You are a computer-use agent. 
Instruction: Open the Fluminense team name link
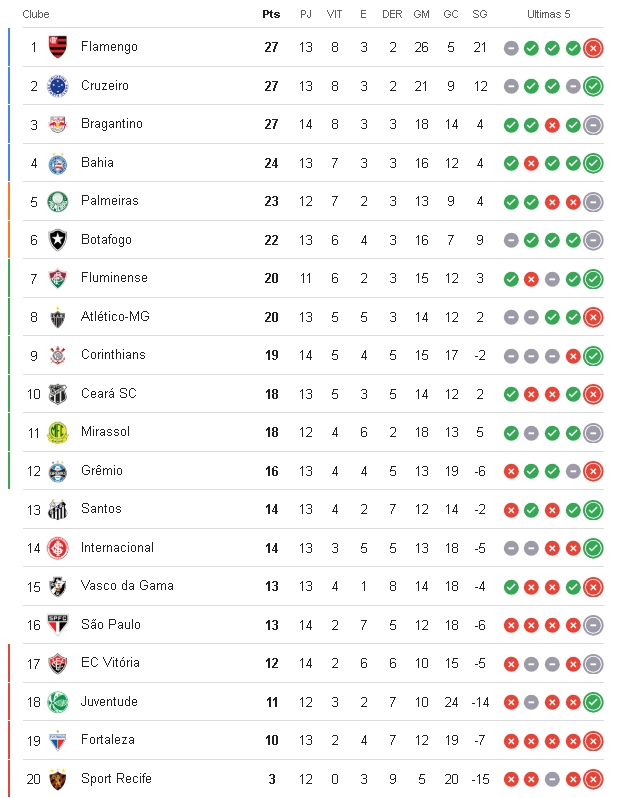click(115, 277)
